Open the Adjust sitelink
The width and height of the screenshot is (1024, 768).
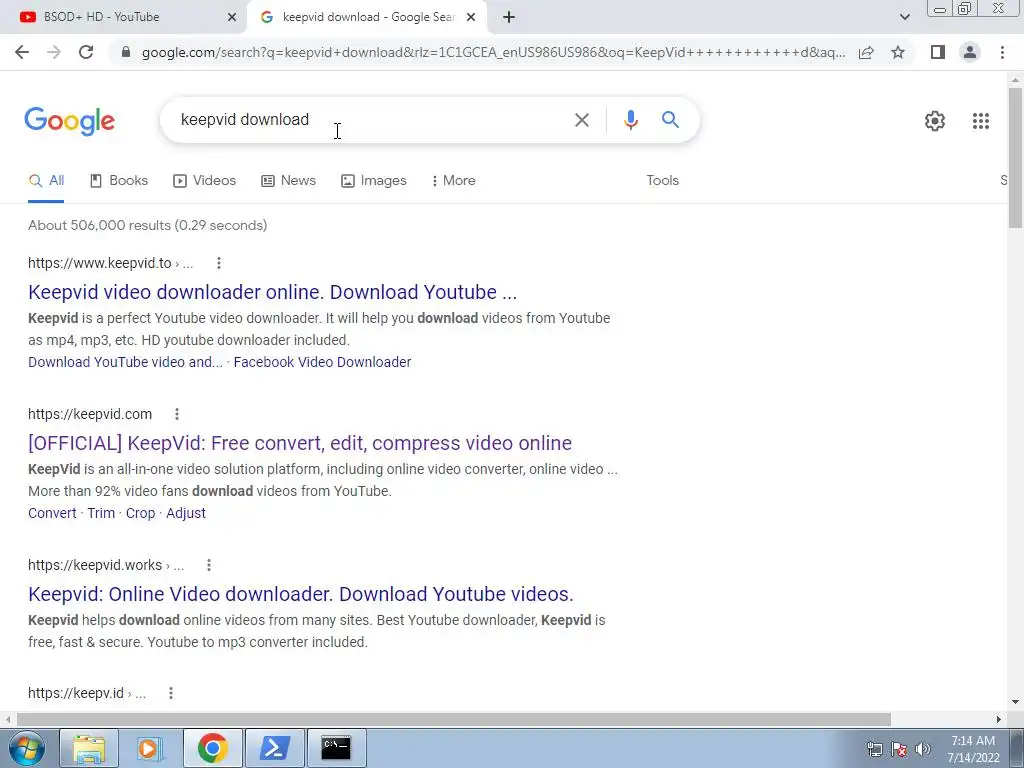[185, 513]
